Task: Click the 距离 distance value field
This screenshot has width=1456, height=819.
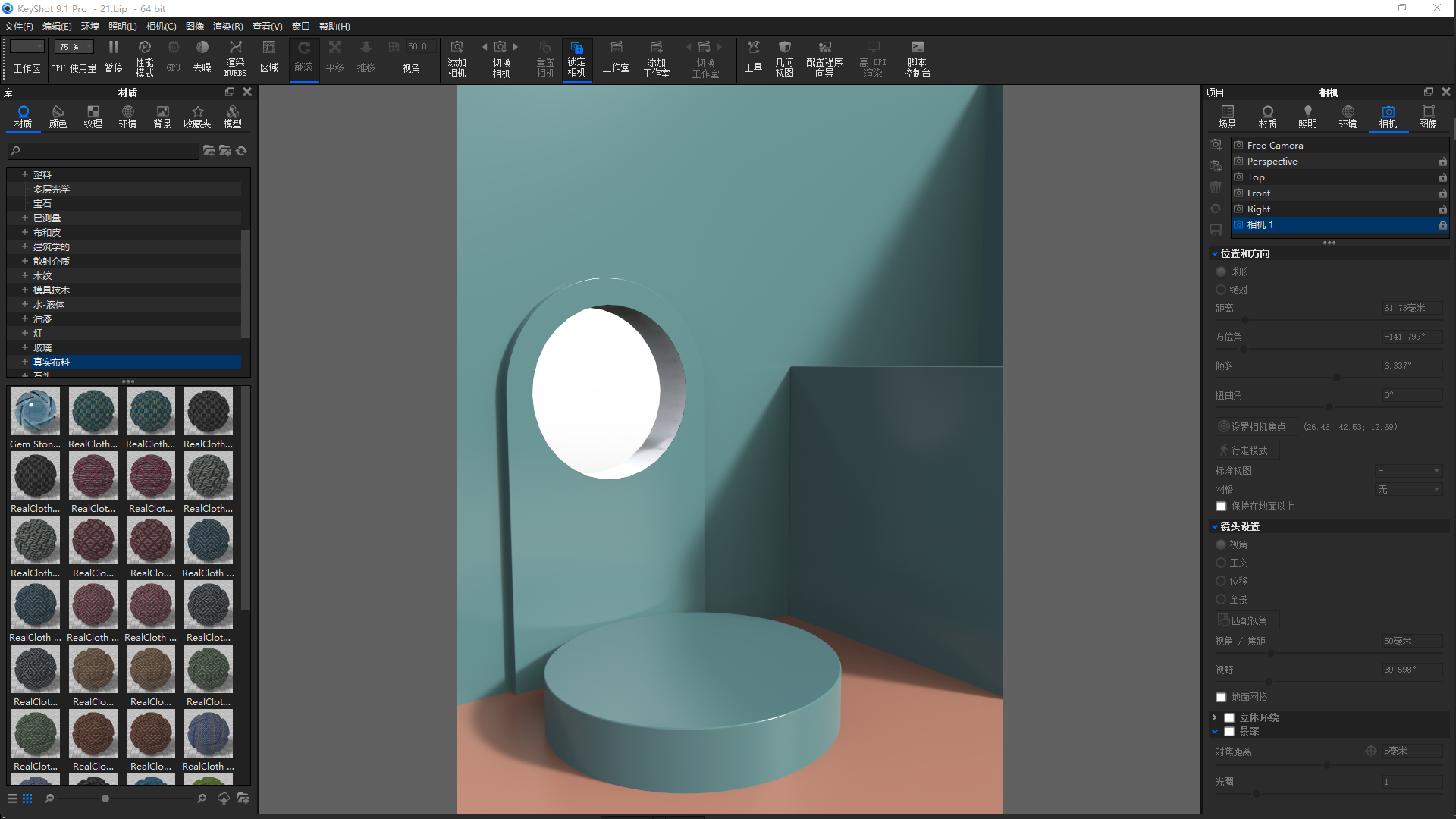Action: (x=1411, y=308)
